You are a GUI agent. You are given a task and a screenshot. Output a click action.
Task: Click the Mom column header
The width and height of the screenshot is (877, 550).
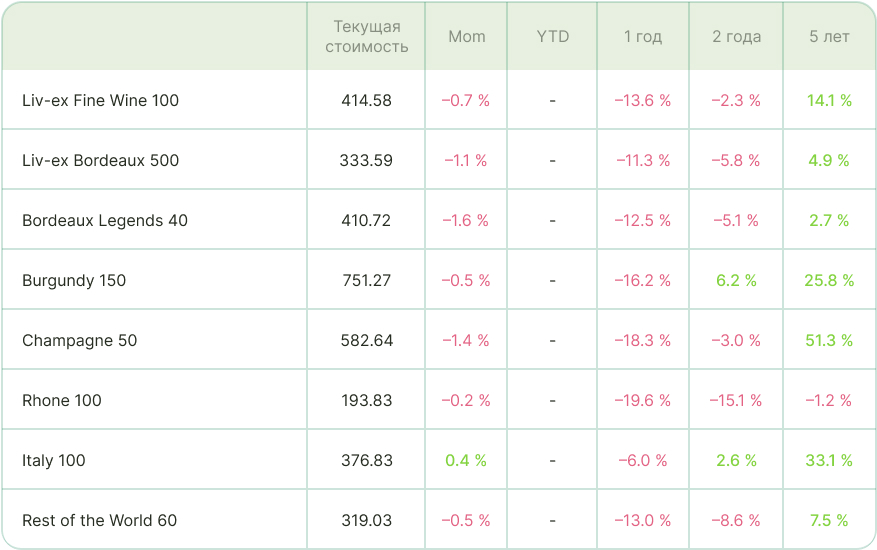pyautogui.click(x=466, y=36)
